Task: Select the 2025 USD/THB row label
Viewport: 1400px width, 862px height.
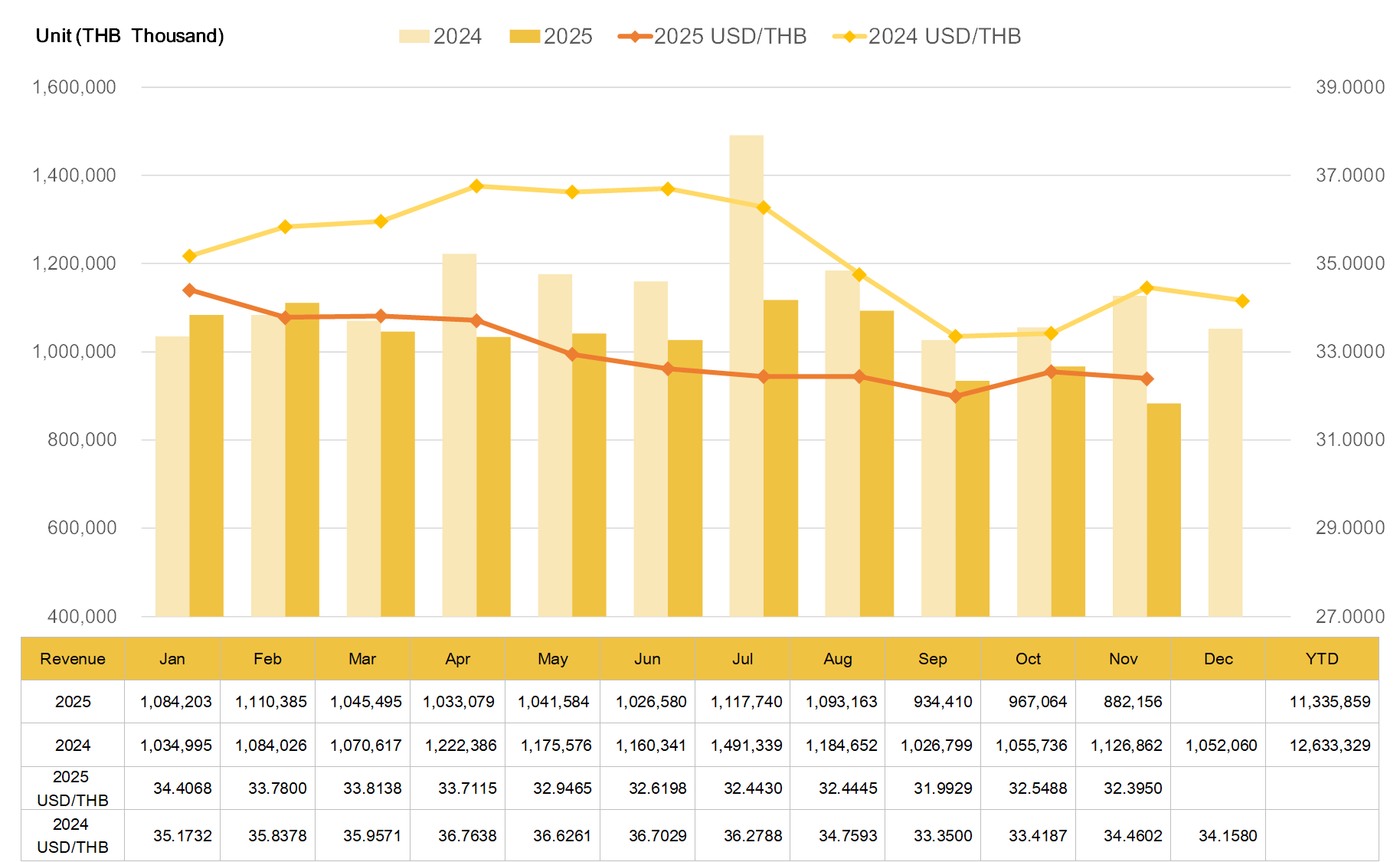Action: [73, 788]
